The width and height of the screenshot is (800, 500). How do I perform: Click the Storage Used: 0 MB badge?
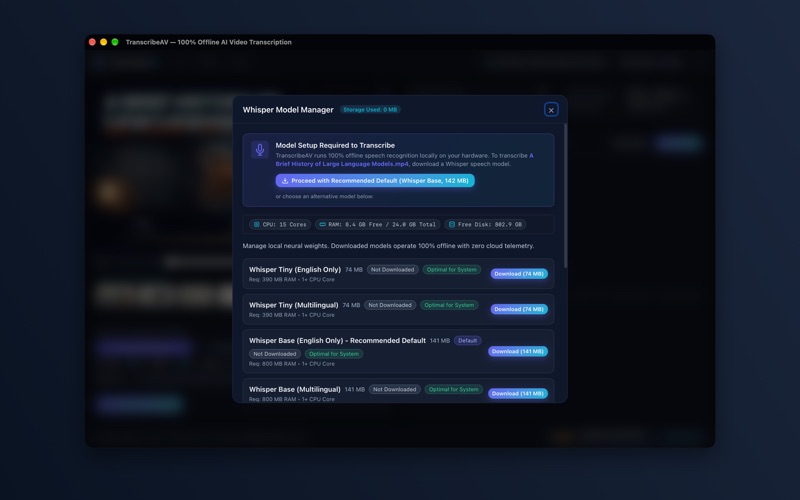coord(370,110)
